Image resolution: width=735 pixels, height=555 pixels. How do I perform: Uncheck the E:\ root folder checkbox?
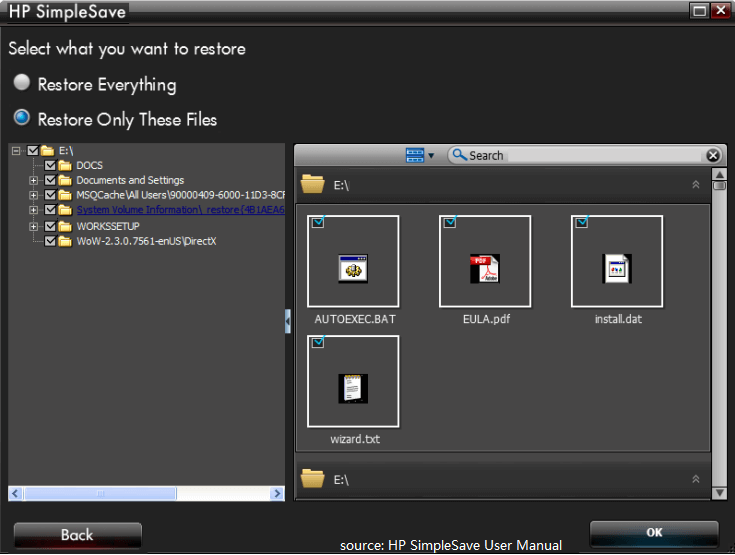coord(33,150)
